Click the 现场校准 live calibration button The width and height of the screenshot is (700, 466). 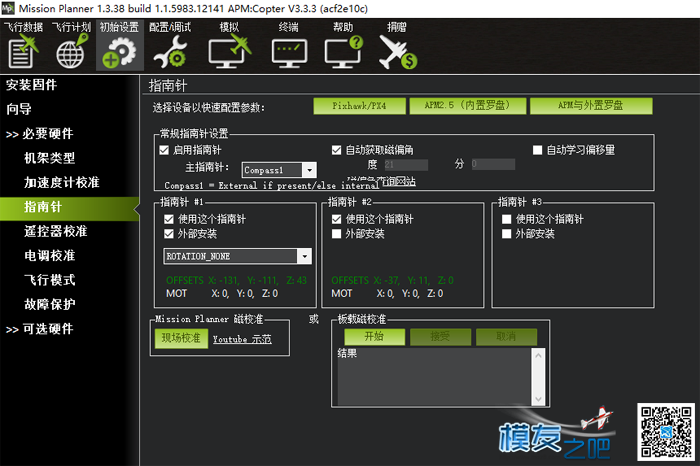(x=181, y=338)
